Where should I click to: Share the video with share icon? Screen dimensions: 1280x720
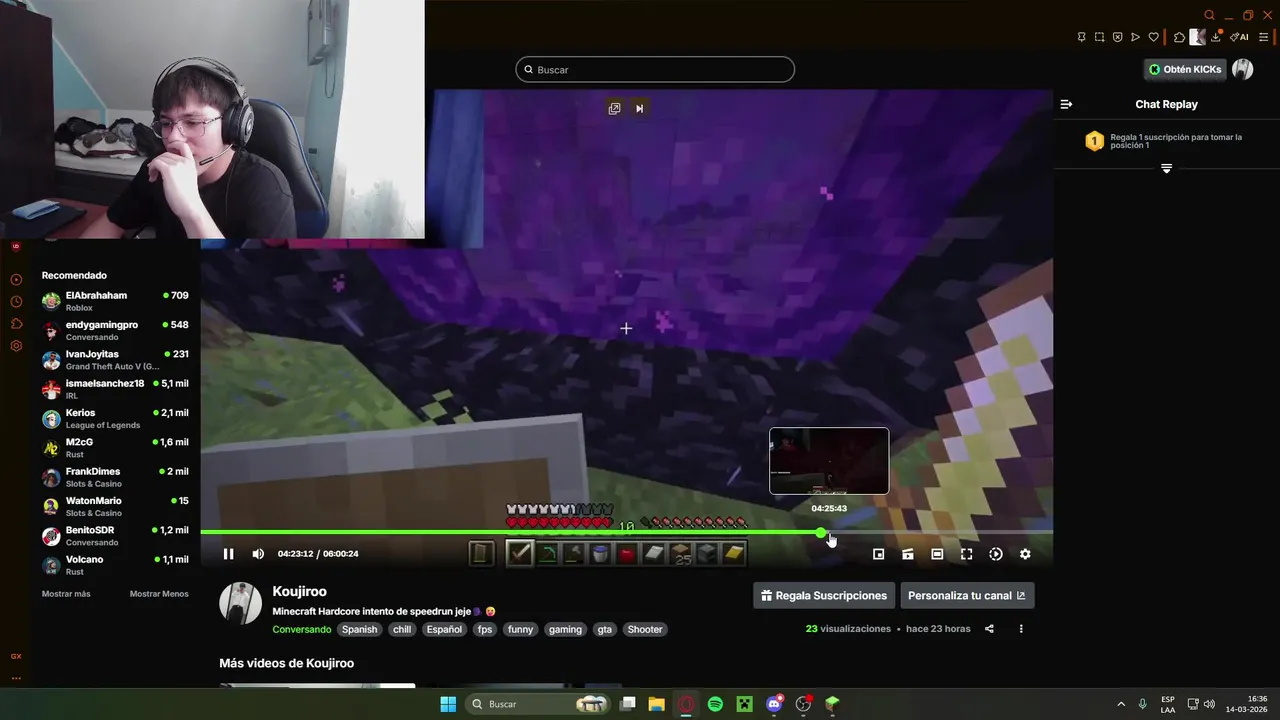[989, 629]
